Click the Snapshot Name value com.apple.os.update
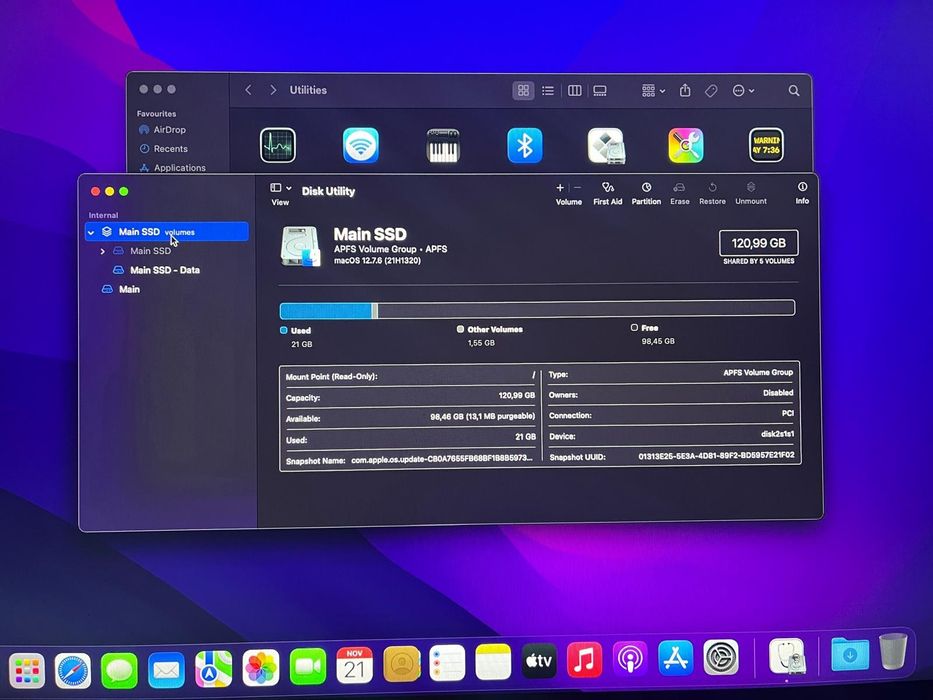The image size is (933, 700). [x=442, y=460]
